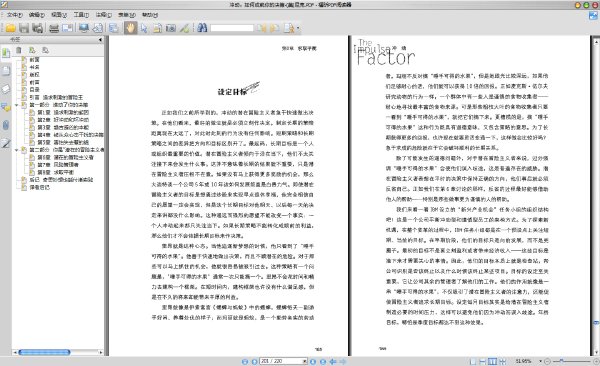The image size is (600, 366).
Task: Click inside the toolbar search field
Action: [x=232, y=28]
